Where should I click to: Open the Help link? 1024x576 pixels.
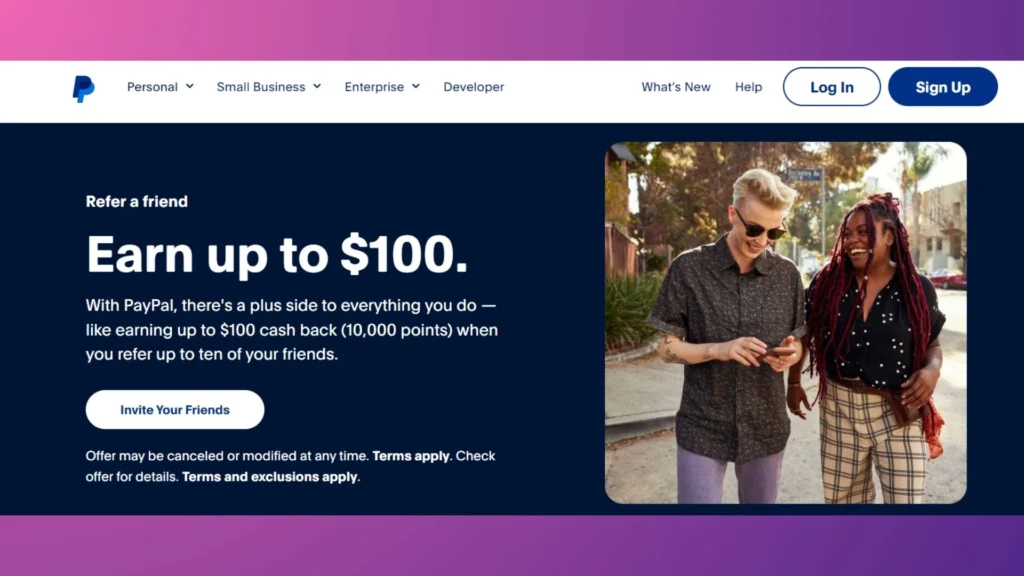click(x=748, y=87)
